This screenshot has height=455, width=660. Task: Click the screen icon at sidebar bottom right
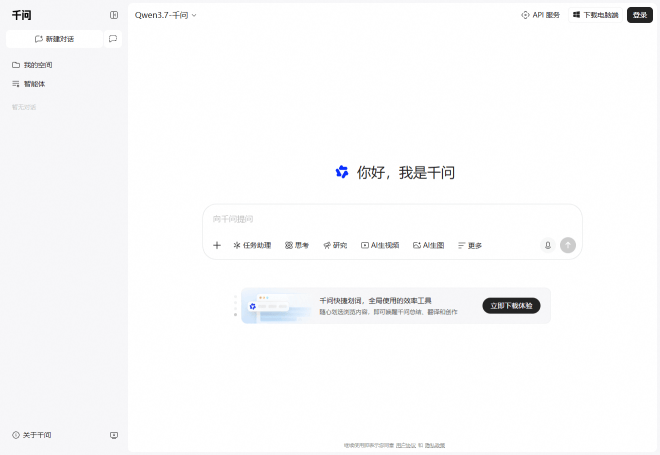(x=114, y=435)
